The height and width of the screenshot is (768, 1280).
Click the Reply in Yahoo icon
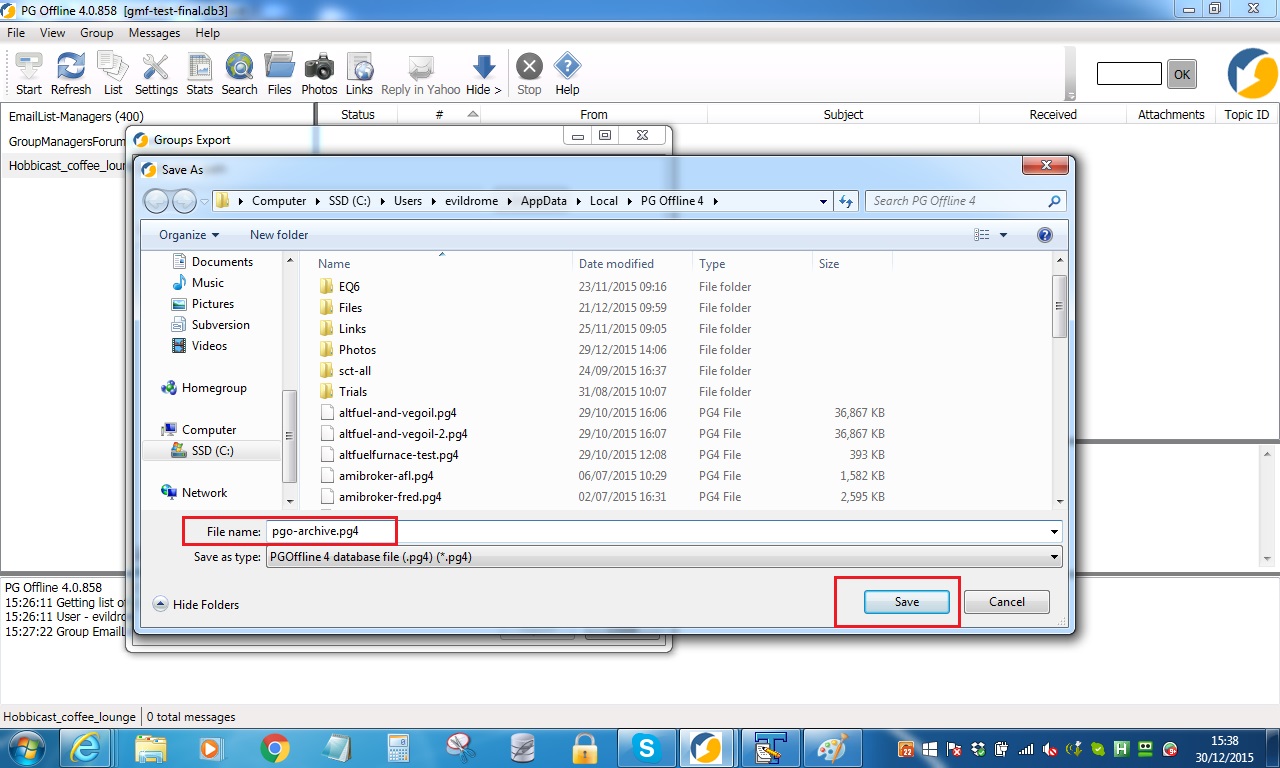pyautogui.click(x=421, y=74)
